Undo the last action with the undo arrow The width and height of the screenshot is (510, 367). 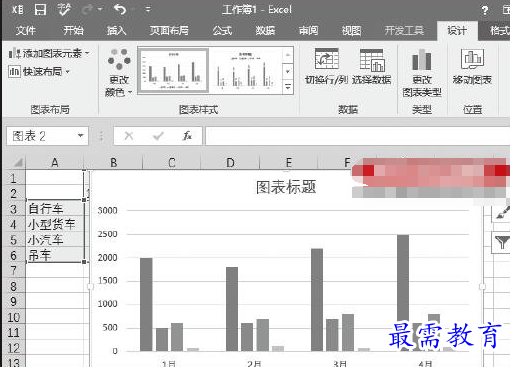click(120, 9)
